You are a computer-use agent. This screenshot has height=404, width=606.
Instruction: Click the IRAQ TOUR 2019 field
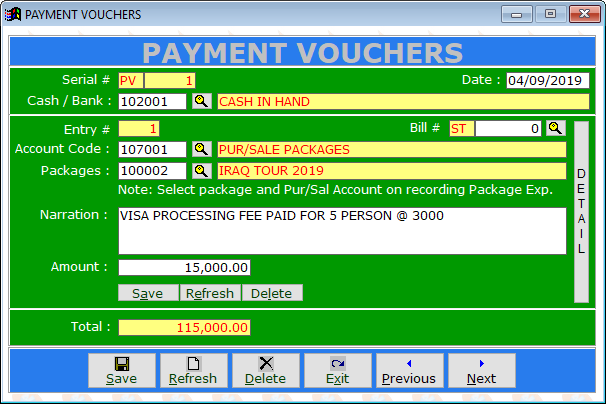click(392, 170)
